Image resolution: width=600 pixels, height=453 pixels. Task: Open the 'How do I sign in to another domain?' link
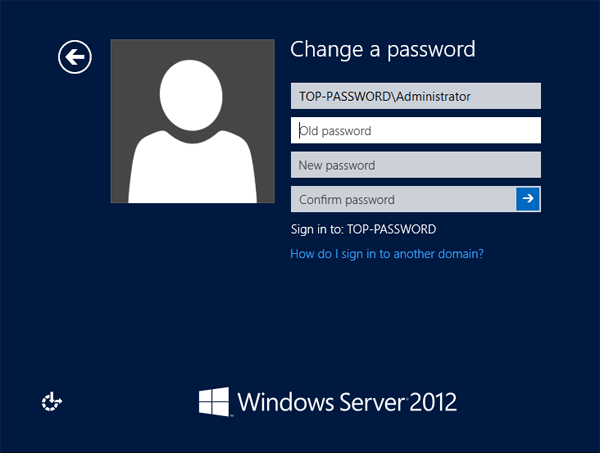coord(387,254)
